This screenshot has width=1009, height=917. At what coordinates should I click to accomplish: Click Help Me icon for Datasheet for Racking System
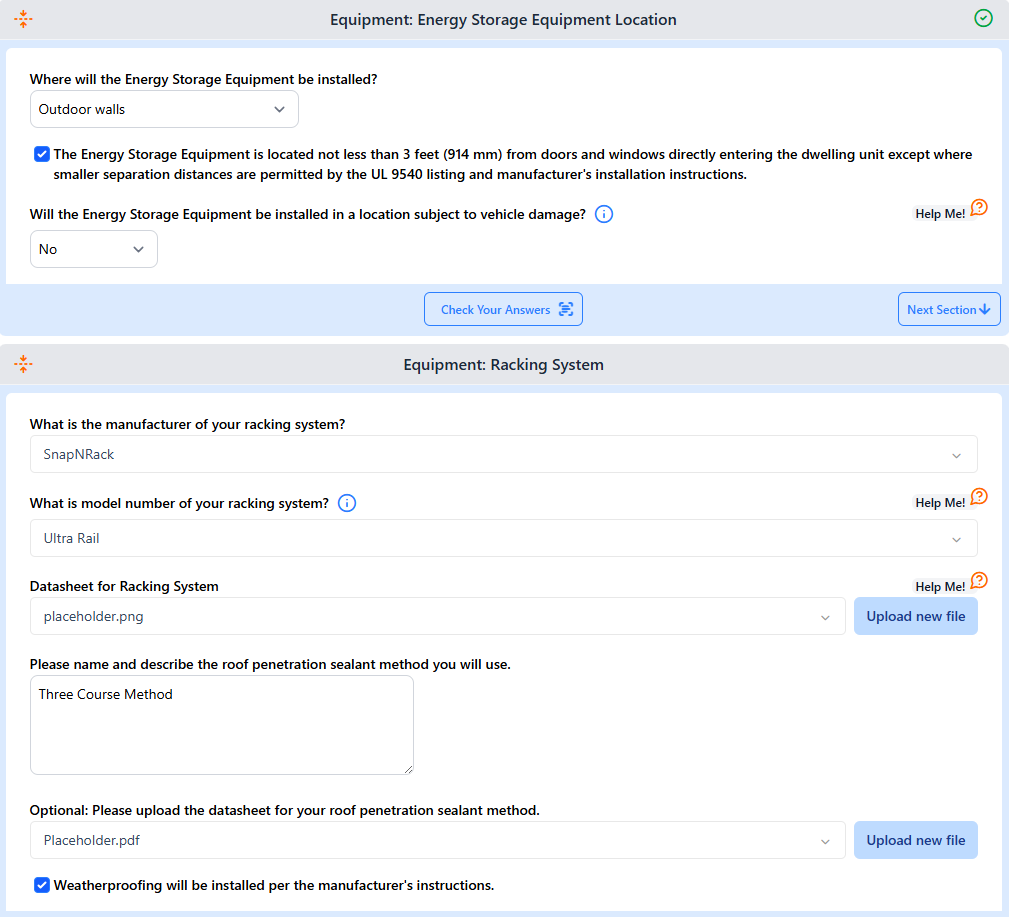coord(979,580)
